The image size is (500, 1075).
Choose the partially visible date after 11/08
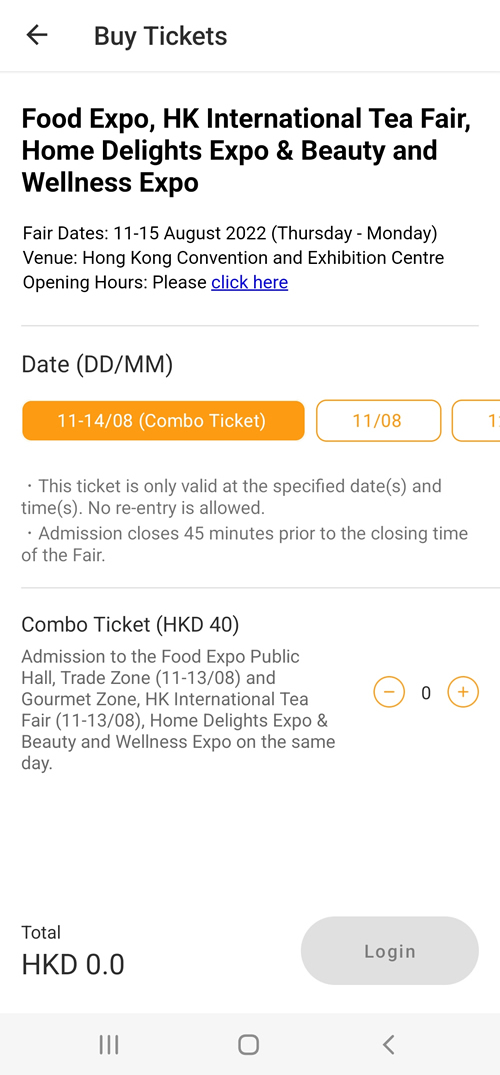(x=476, y=420)
